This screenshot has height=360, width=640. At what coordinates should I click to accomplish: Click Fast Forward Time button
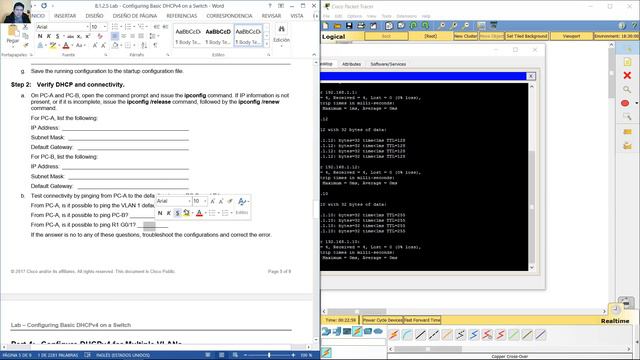coord(422,320)
